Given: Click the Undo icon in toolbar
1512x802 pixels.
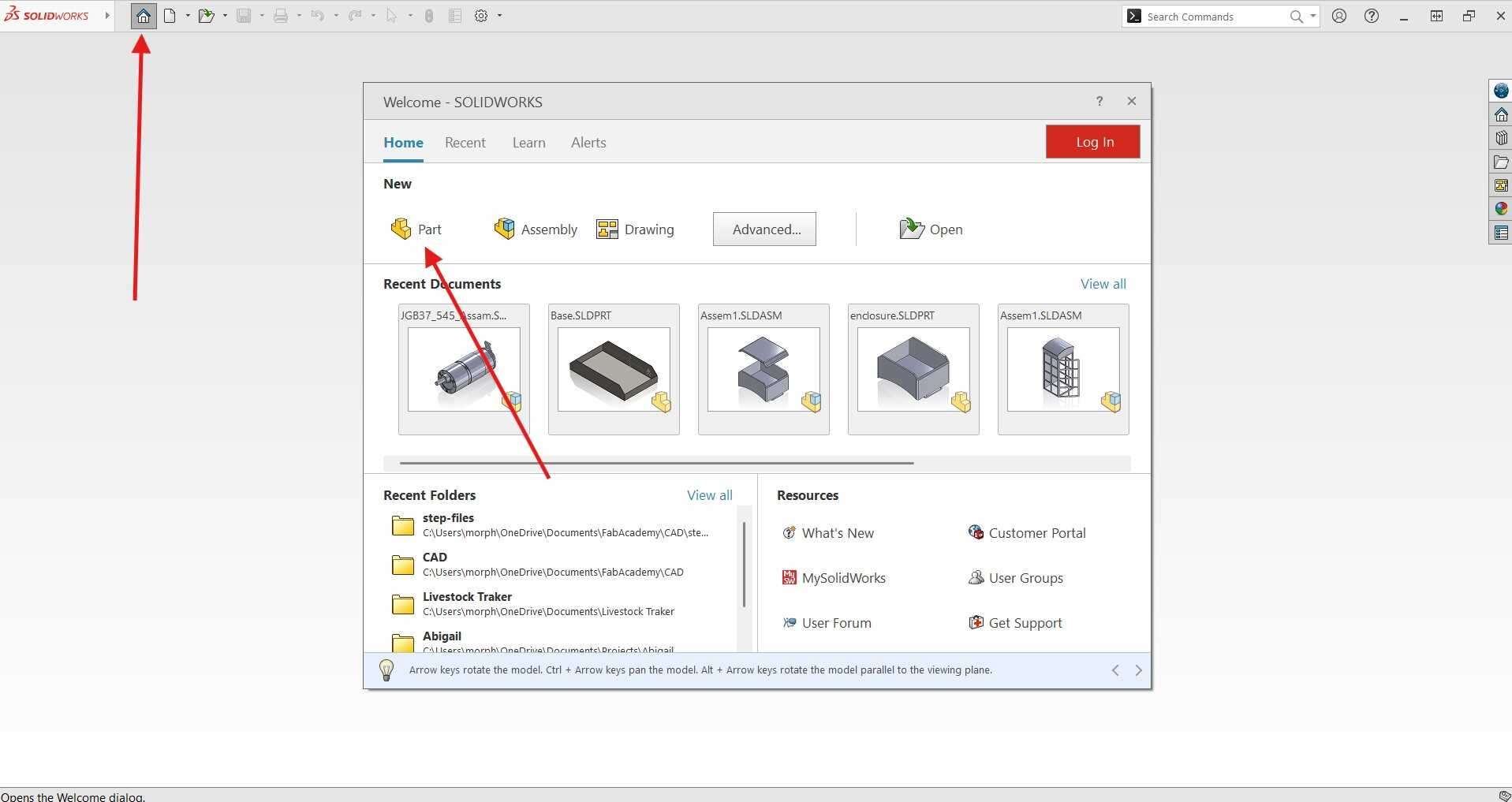Looking at the screenshot, I should (317, 16).
